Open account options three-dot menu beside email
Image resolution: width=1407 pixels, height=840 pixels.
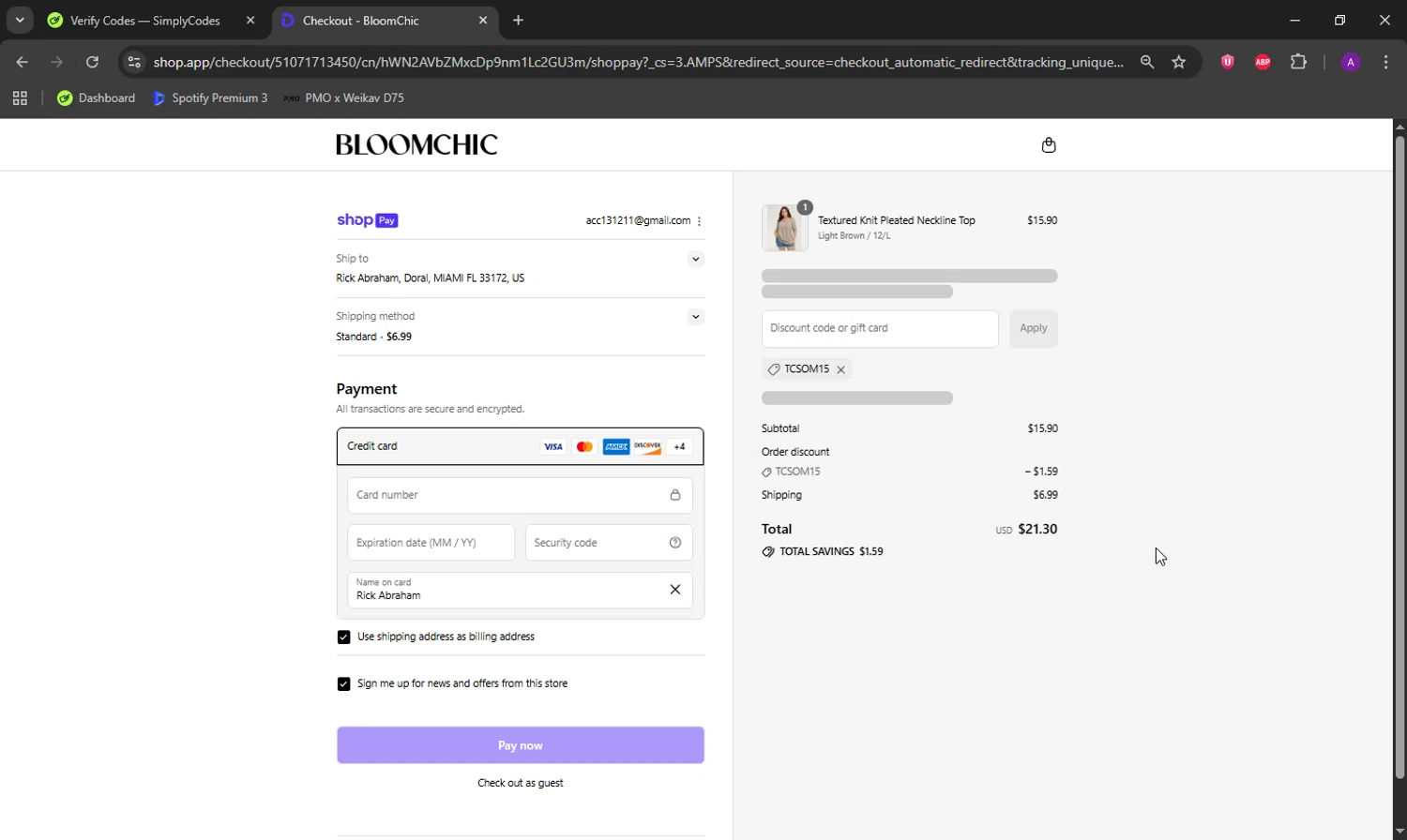click(700, 221)
